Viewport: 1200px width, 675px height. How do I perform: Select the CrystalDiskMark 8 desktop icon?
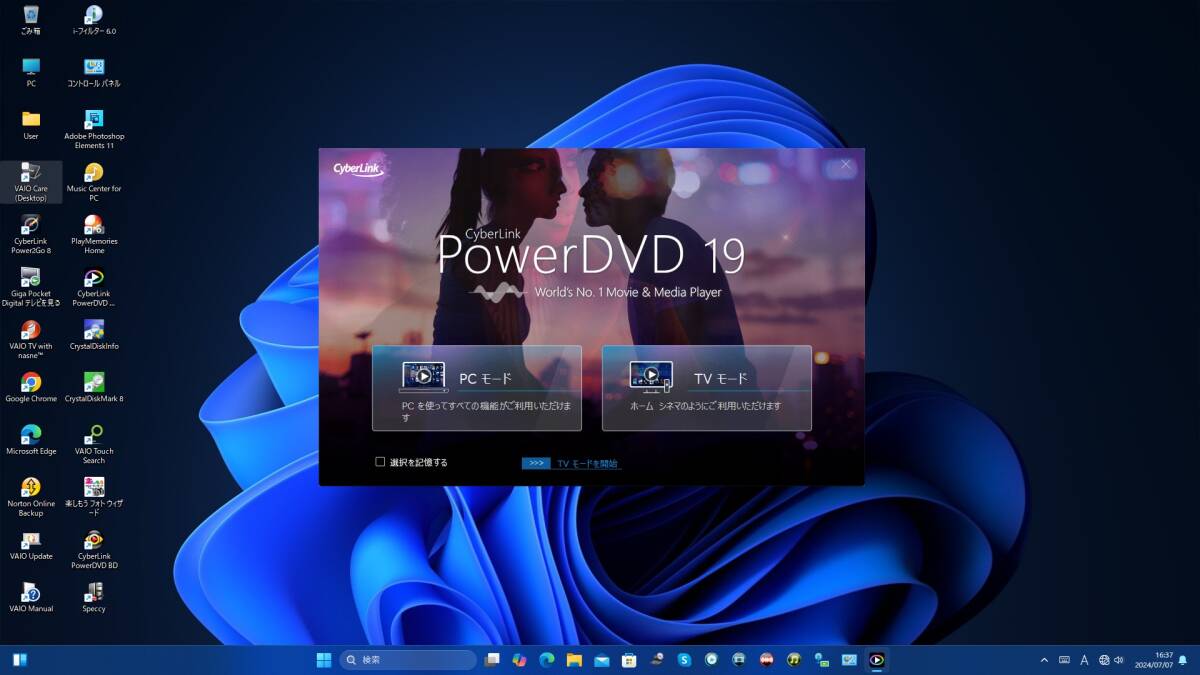tap(94, 387)
